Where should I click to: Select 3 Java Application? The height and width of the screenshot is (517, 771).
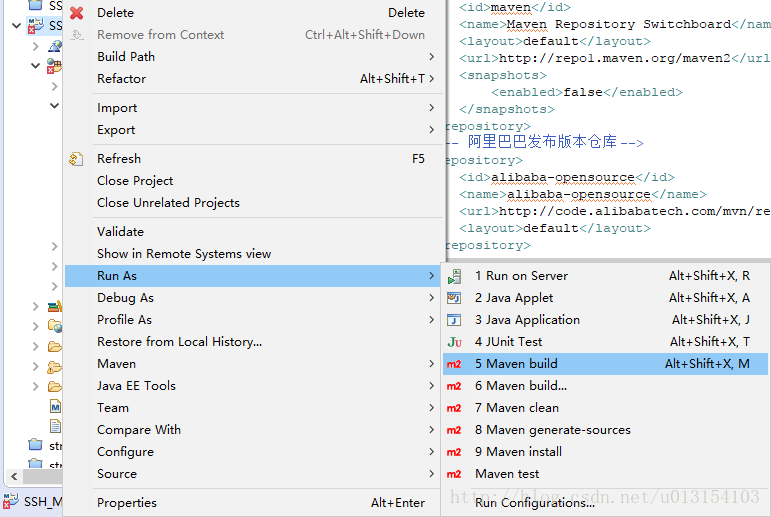pyautogui.click(x=605, y=320)
